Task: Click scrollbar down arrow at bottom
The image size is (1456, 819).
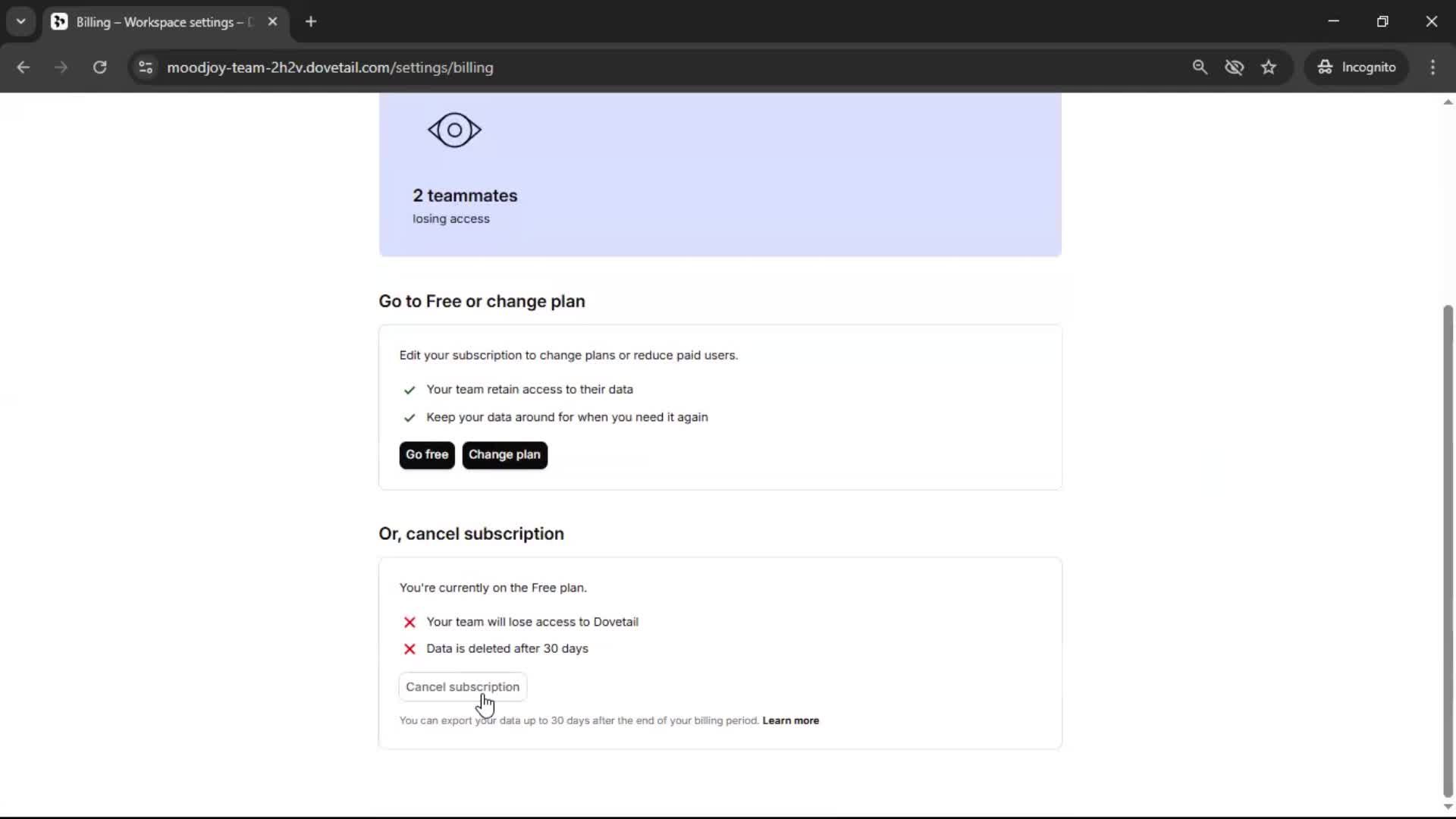Action: [x=1448, y=807]
